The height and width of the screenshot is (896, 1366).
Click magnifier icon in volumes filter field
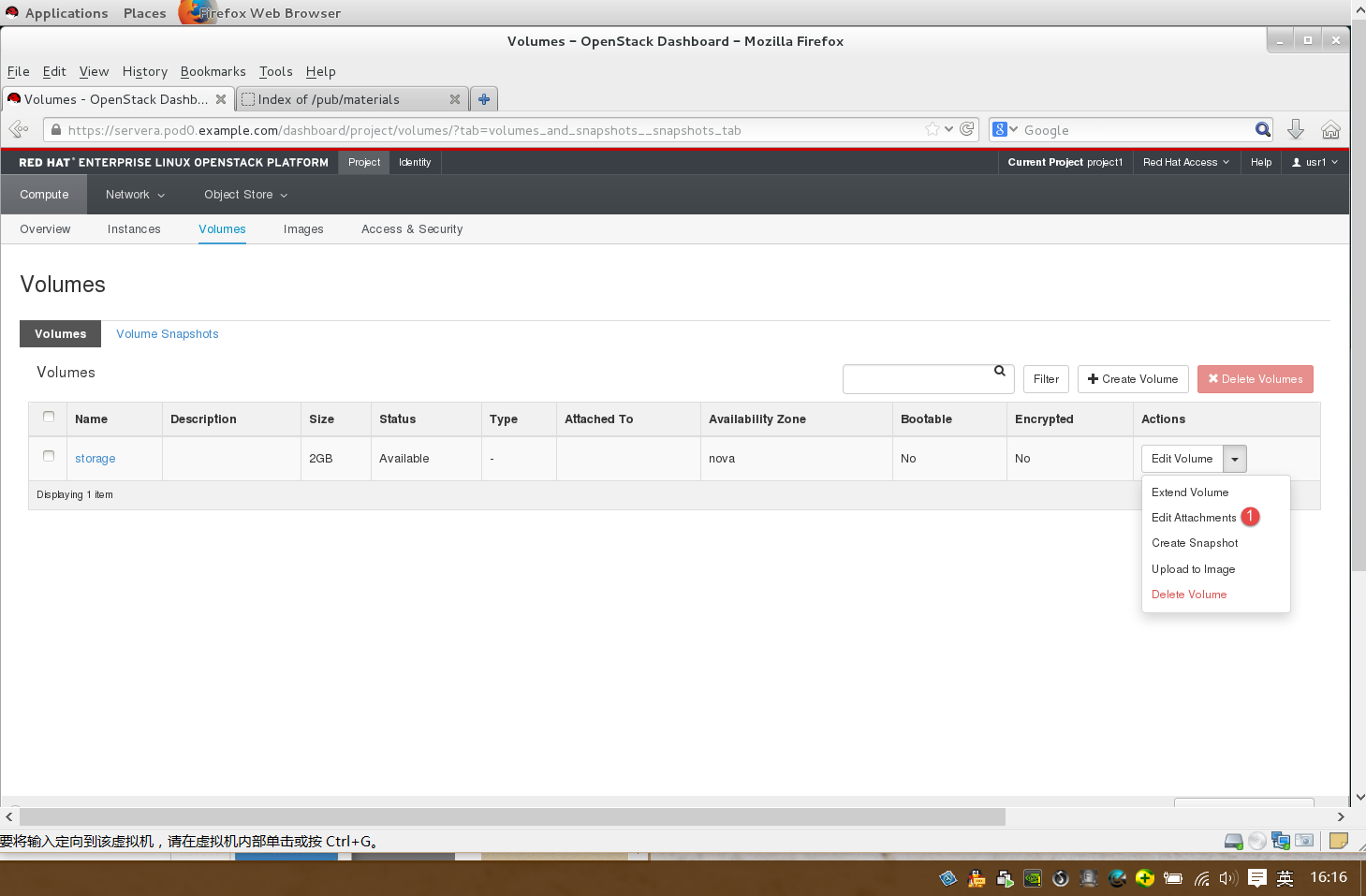1000,371
